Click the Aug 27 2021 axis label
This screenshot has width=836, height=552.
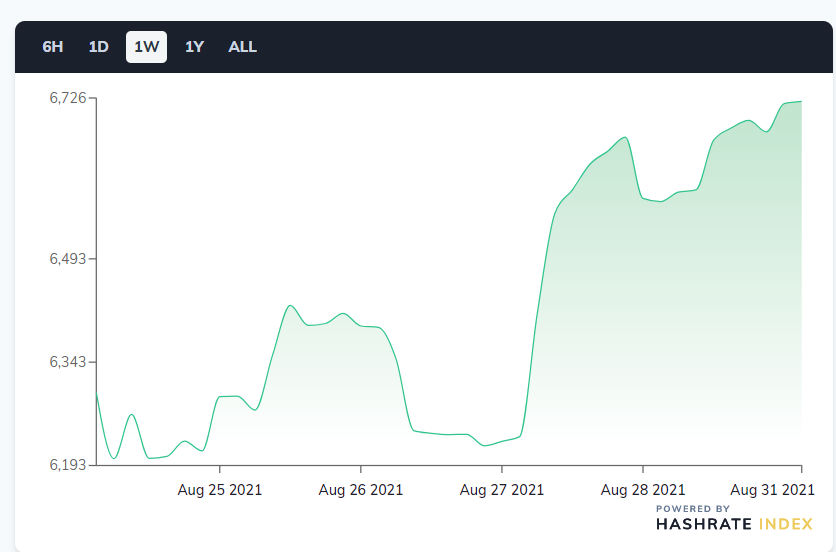tap(502, 490)
